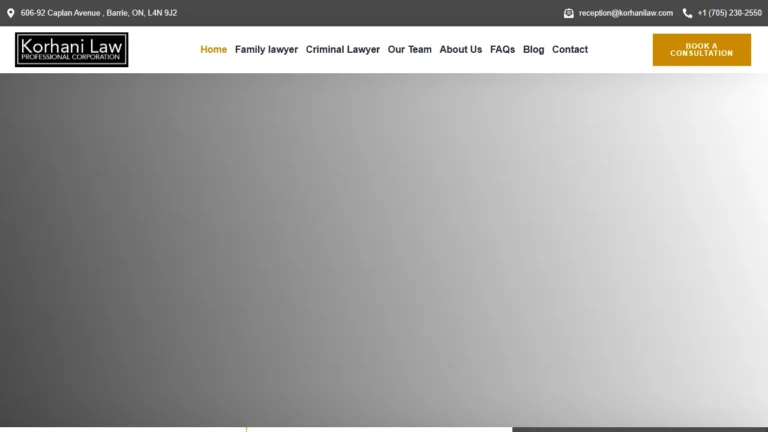Viewport: 768px width, 432px height.
Task: Click the phone handset icon
Action: [687, 13]
